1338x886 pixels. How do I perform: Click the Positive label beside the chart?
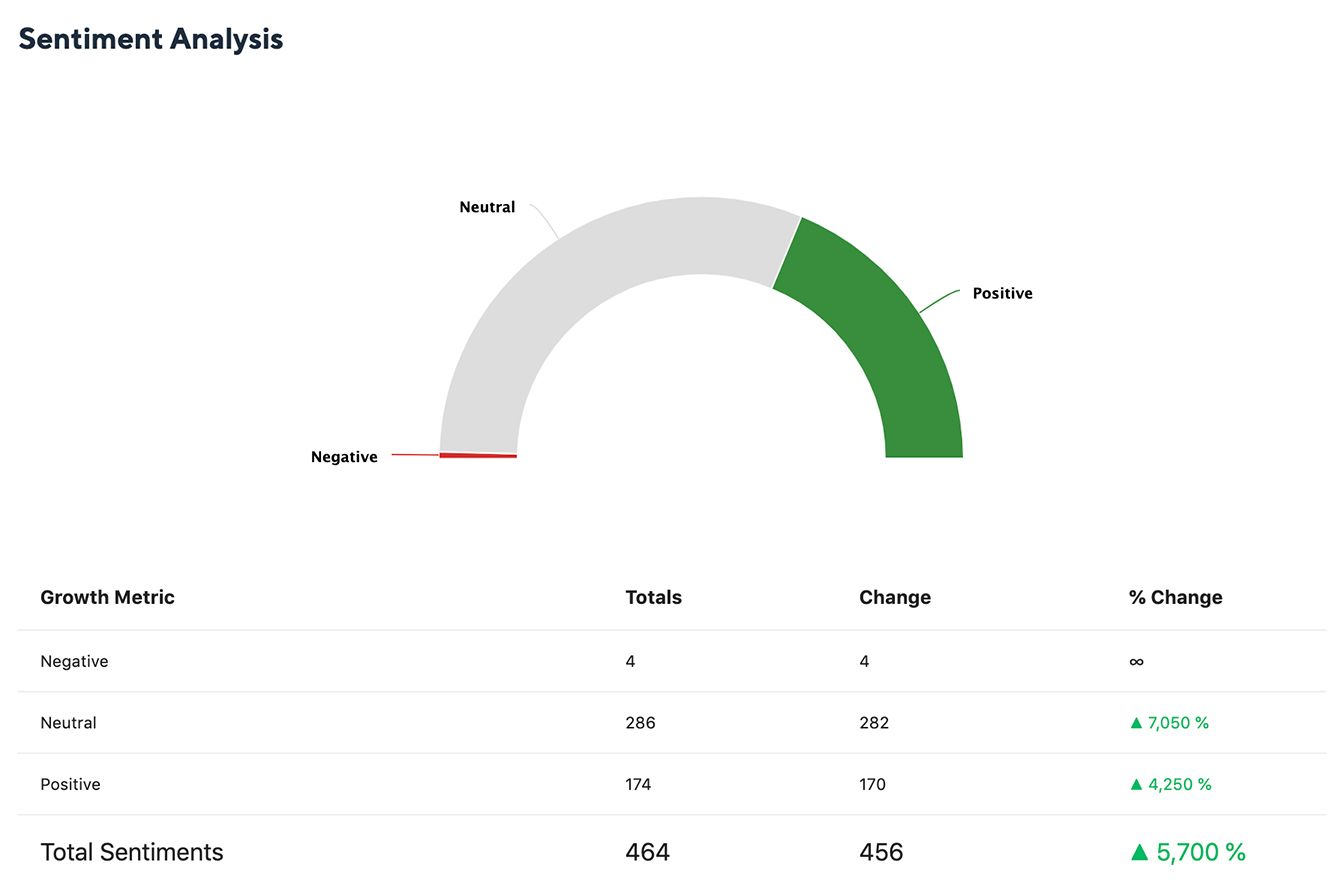tap(1002, 293)
